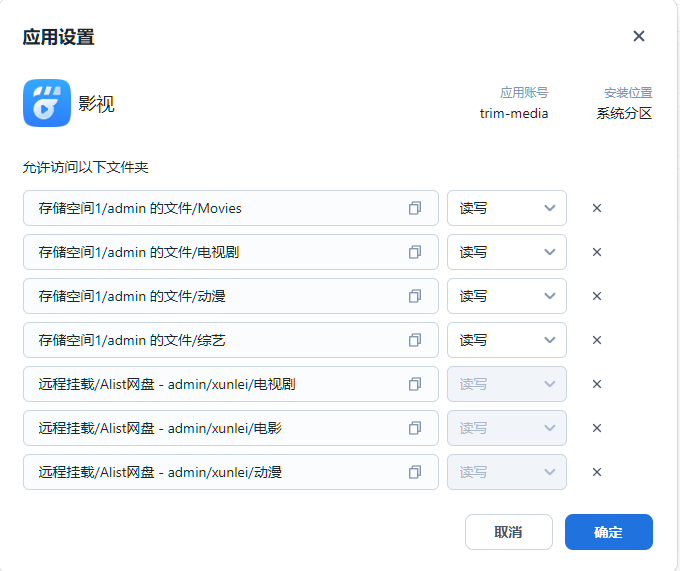Open the 读写 permission dropdown for 综艺

coord(507,340)
